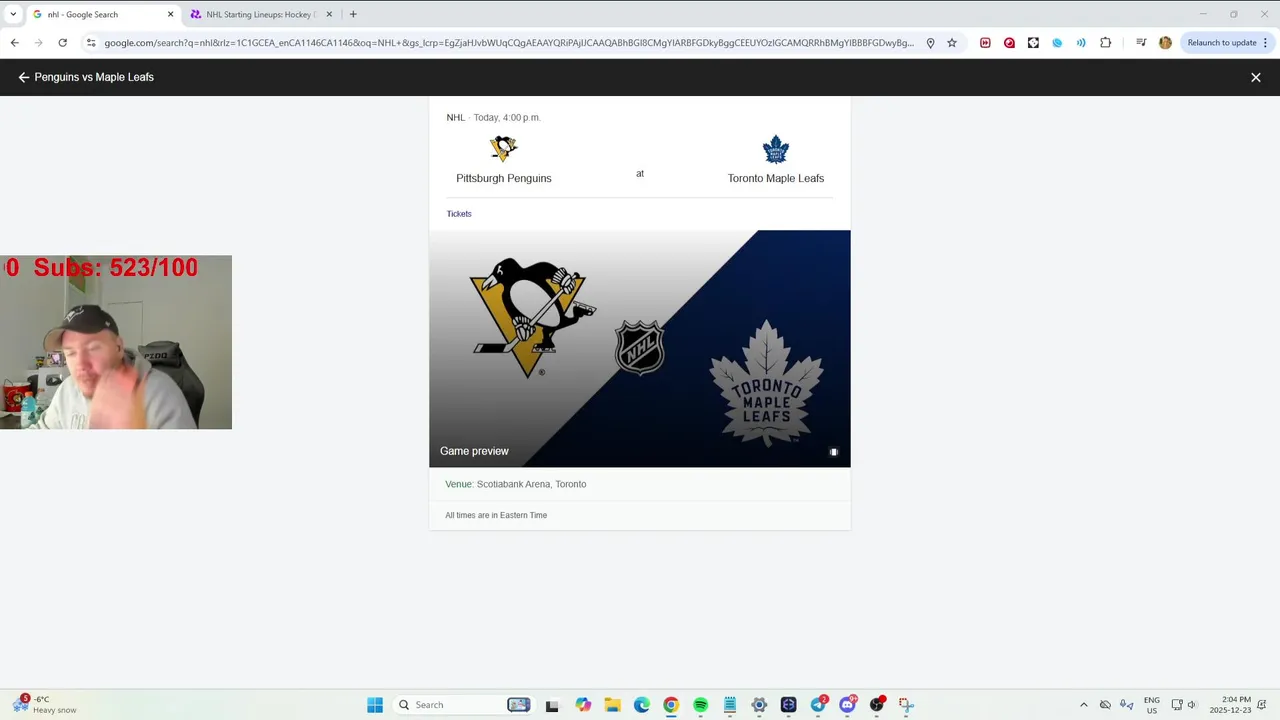Viewport: 1280px width, 720px height.
Task: Click browser back arrow
Action: pos(14,43)
